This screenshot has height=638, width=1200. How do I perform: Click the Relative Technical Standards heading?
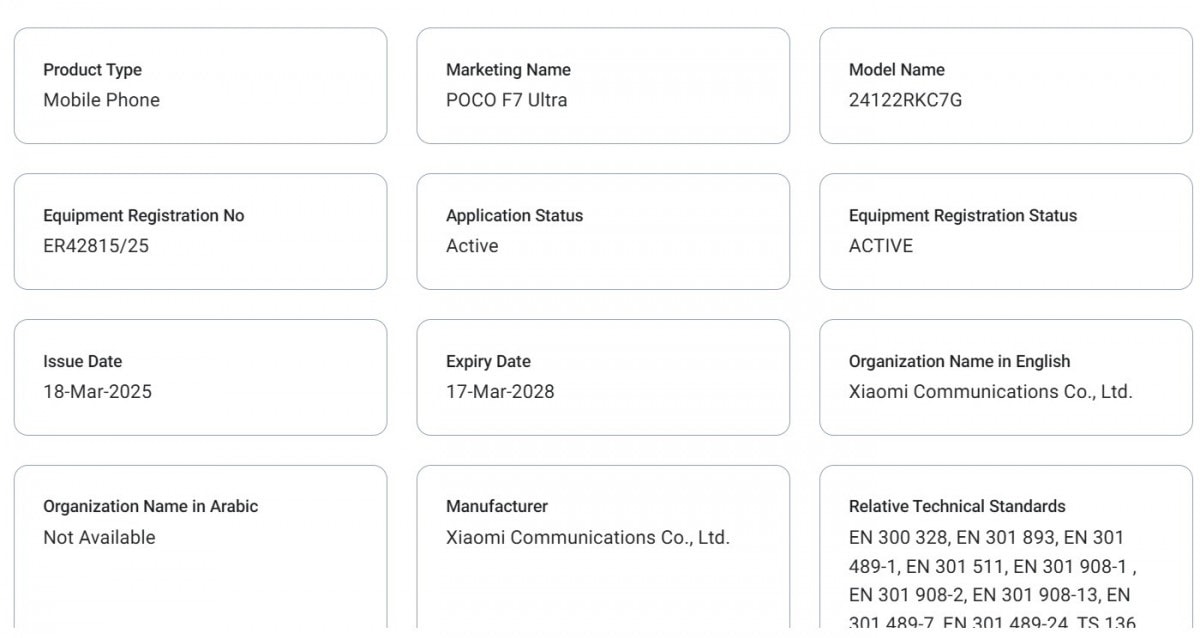(x=957, y=507)
